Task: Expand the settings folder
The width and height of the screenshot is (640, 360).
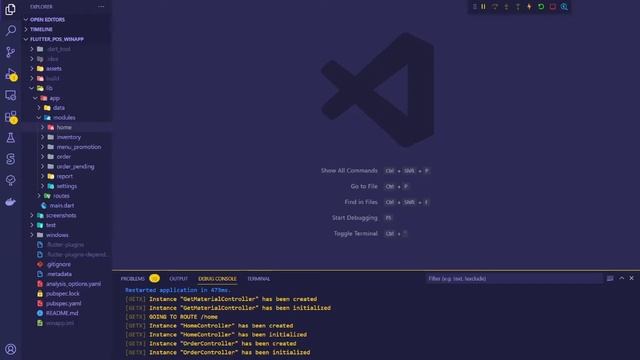Action: [66, 186]
